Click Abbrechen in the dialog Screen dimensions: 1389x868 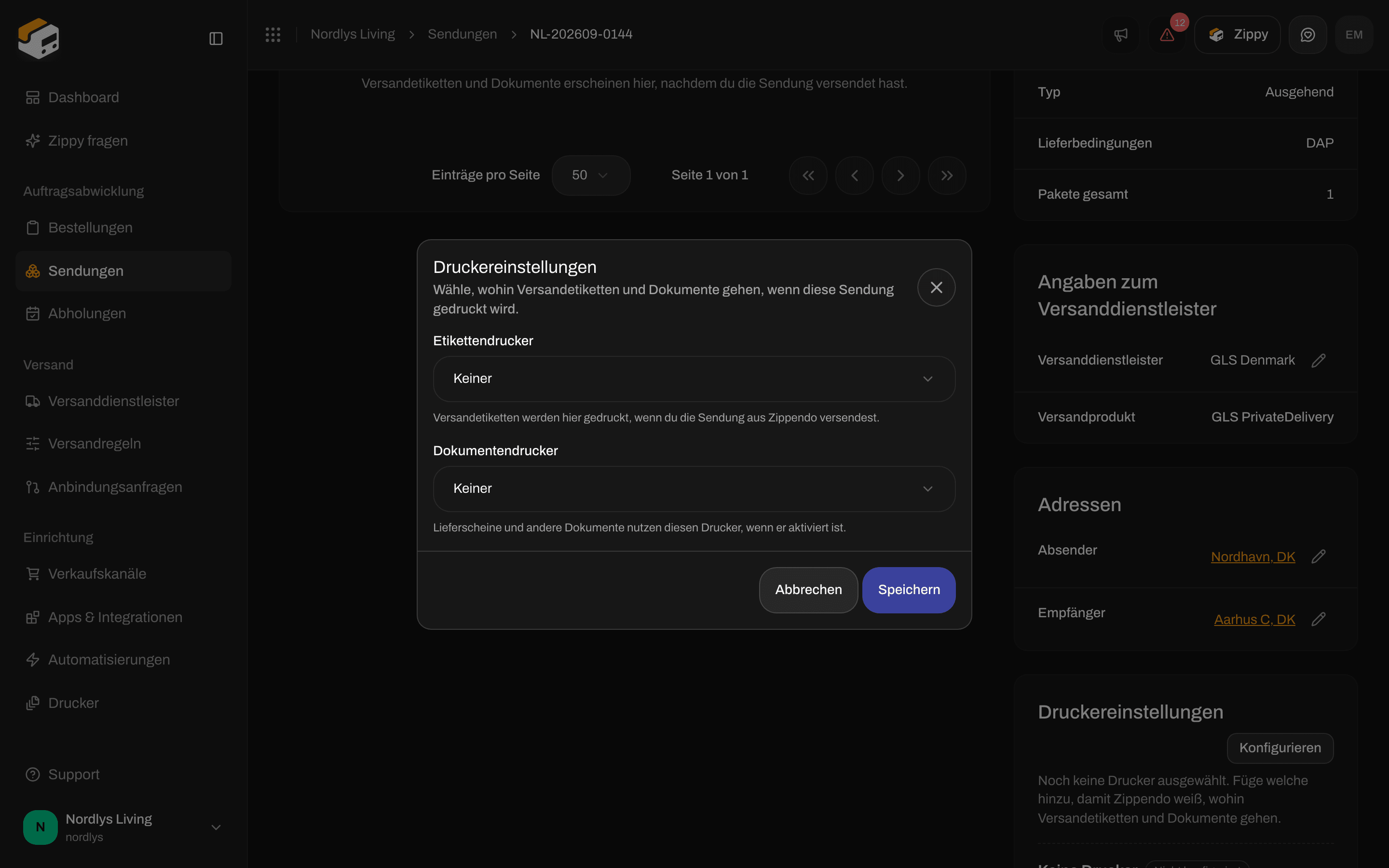tap(808, 590)
